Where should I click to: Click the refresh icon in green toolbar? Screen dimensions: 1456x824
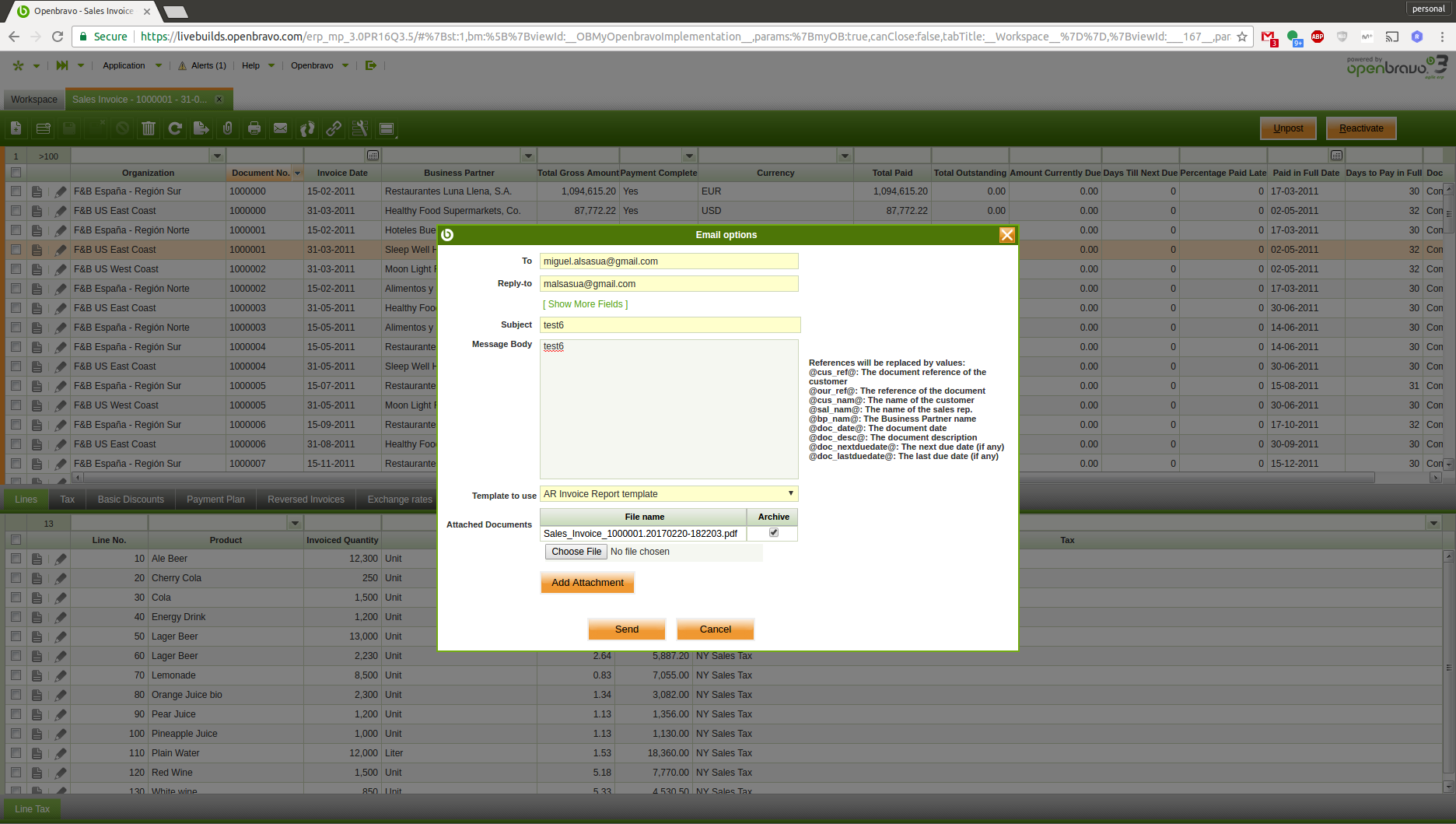point(175,128)
